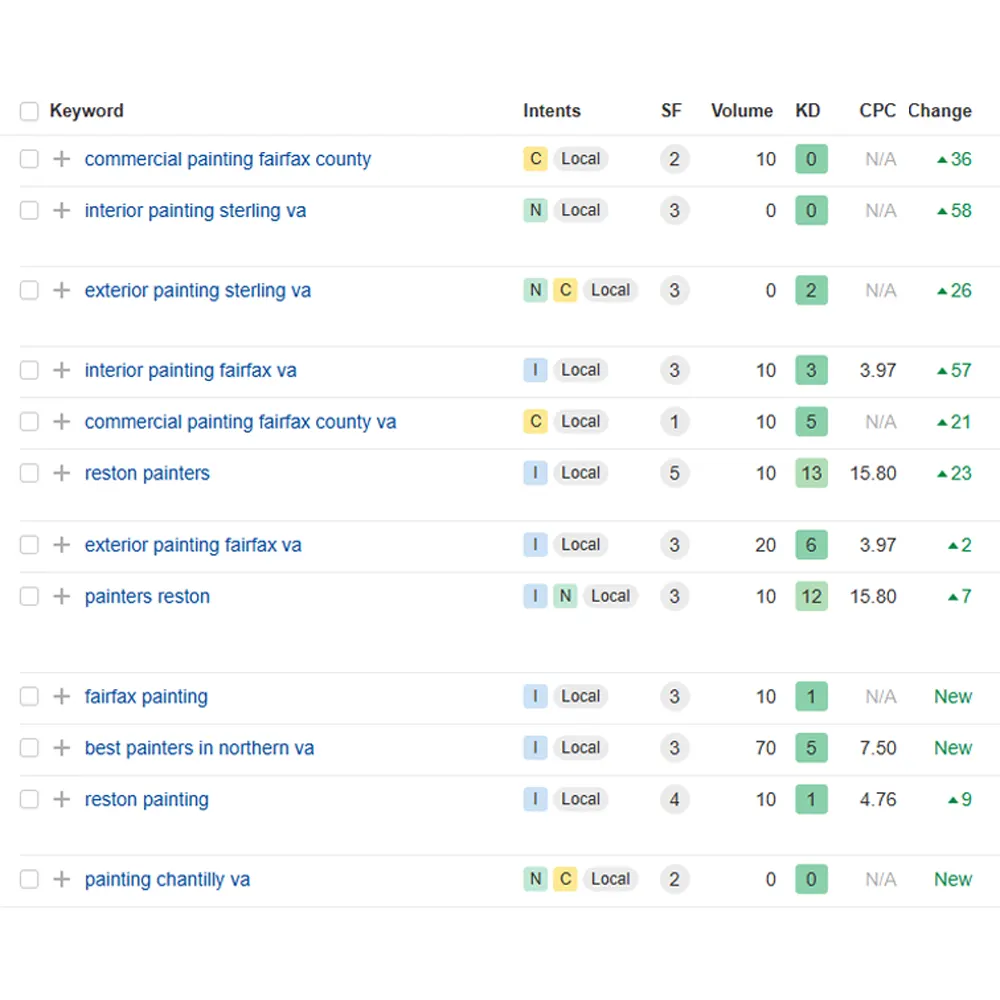Click plus icon next to 'interior painting sterling va'

click(62, 211)
